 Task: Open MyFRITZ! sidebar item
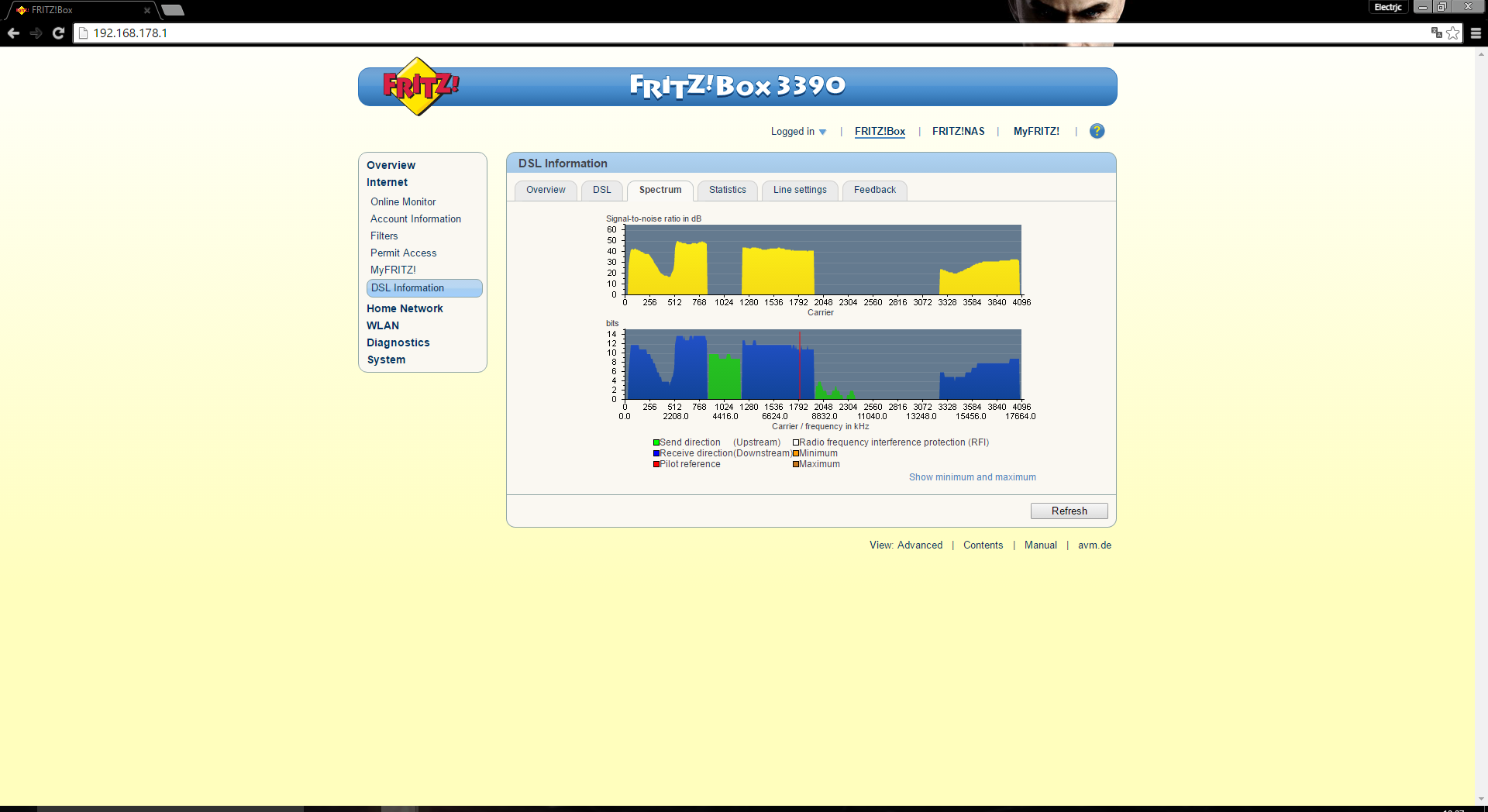(393, 270)
